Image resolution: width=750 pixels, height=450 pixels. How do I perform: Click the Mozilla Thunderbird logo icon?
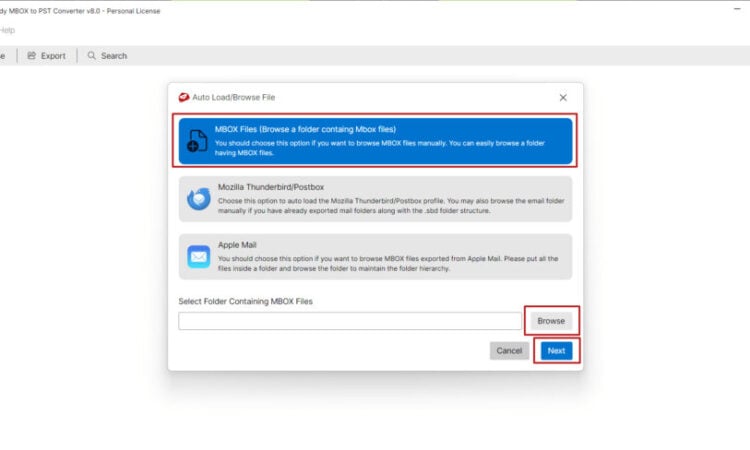coord(198,199)
